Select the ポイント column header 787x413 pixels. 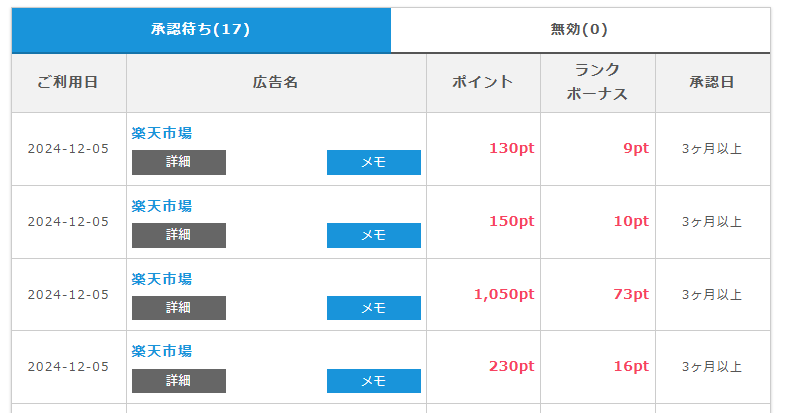click(x=483, y=83)
